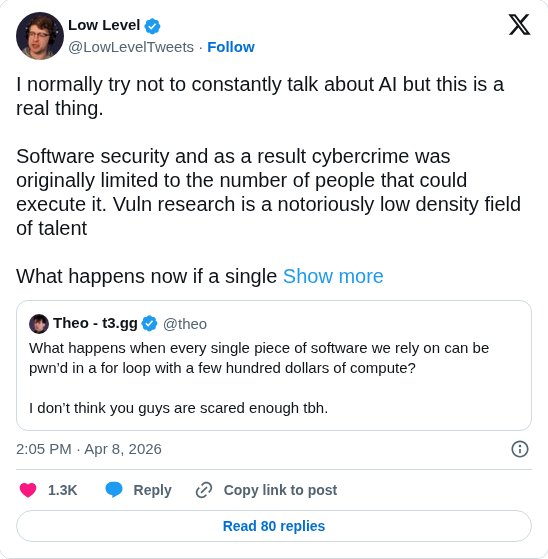Screen dimensions: 548x559
Task: Open the @LowLevelTweets handle link
Action: click(131, 47)
